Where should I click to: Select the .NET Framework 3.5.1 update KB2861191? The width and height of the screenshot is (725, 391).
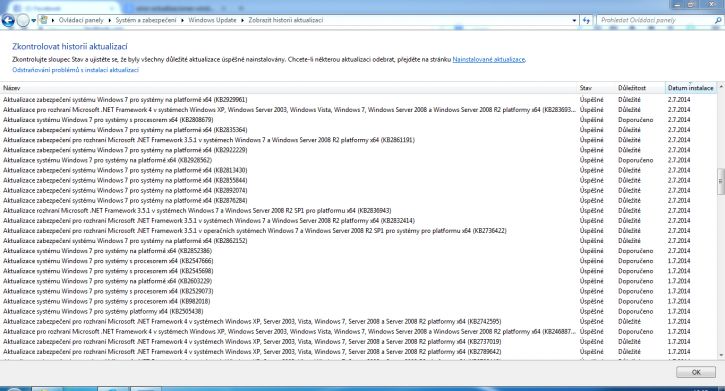pyautogui.click(x=358, y=140)
